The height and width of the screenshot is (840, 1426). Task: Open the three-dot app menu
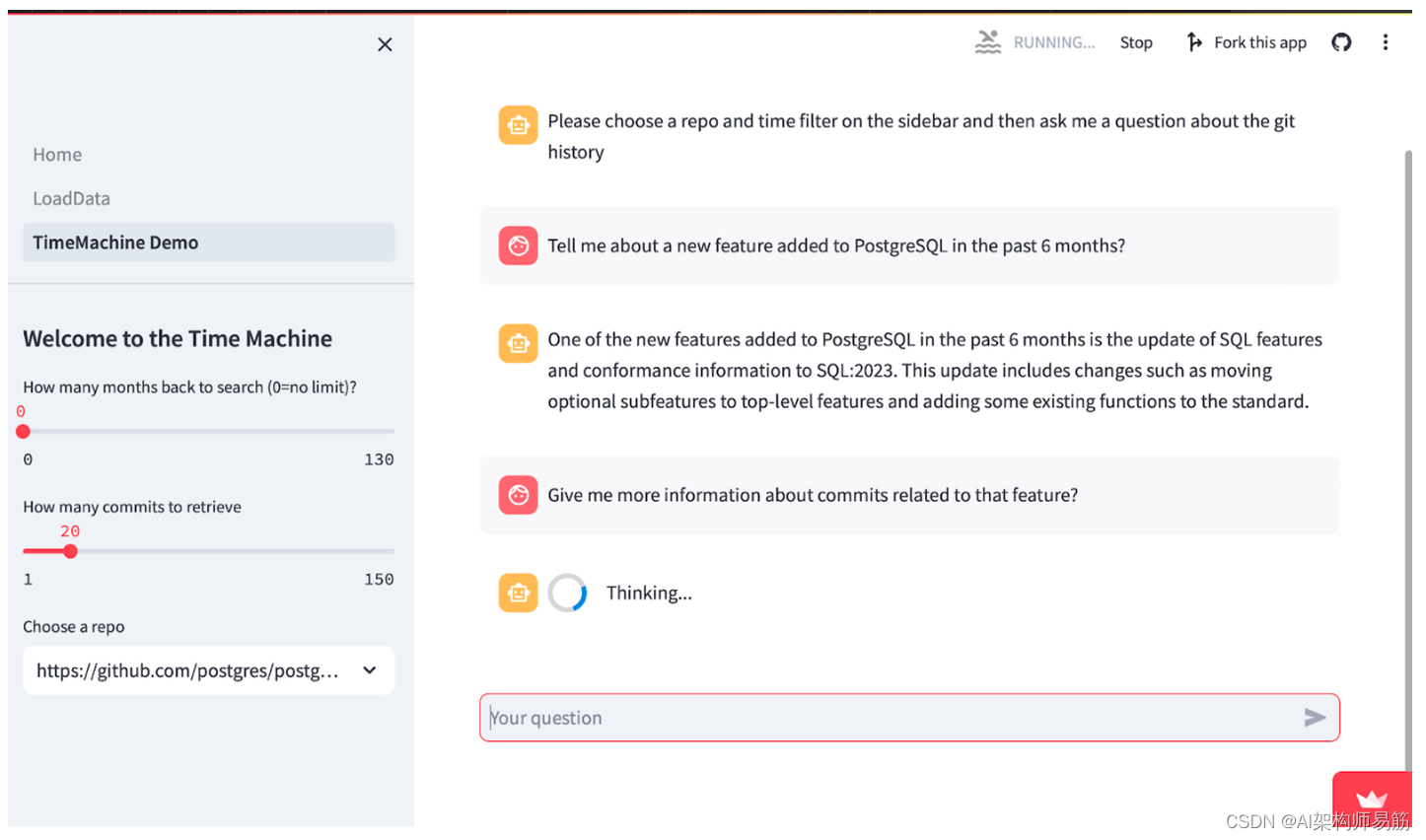pos(1386,42)
